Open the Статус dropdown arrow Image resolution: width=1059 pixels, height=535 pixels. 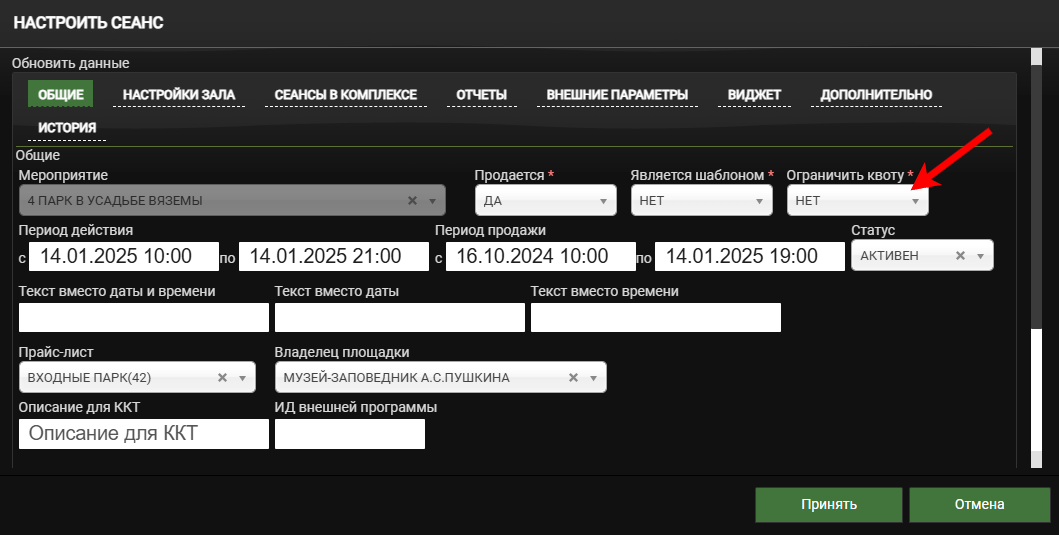coord(981,256)
